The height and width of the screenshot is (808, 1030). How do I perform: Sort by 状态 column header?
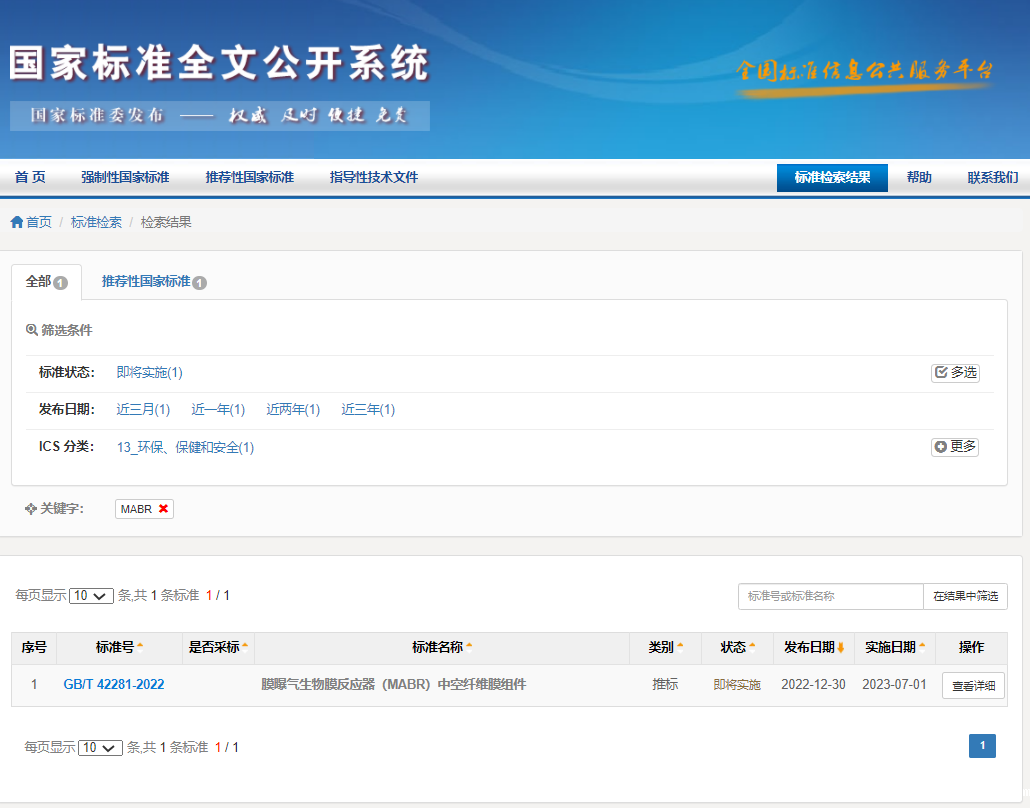pyautogui.click(x=738, y=647)
